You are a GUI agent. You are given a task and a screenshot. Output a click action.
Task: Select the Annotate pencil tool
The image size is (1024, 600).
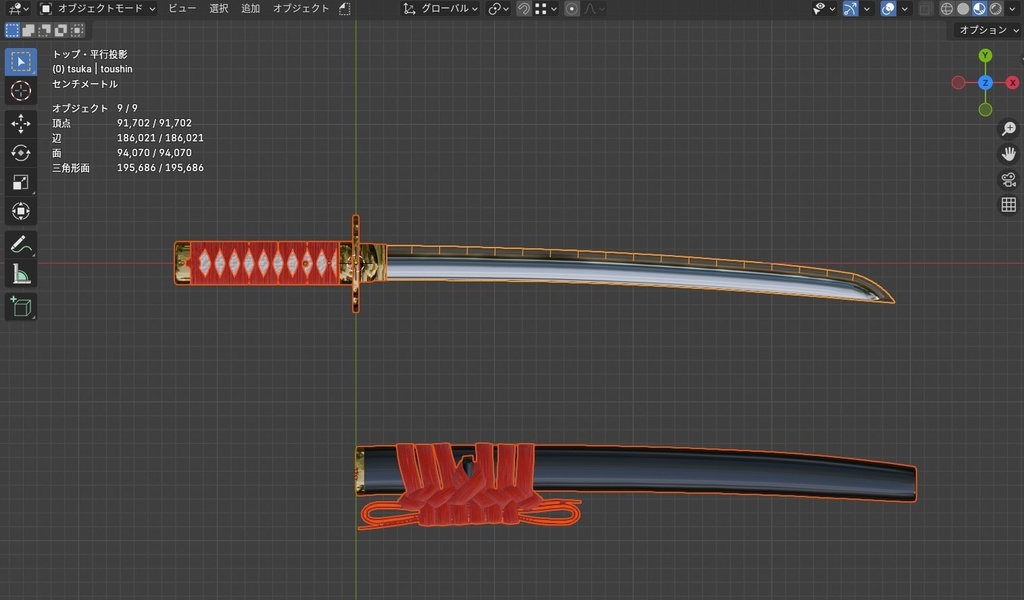tap(20, 245)
